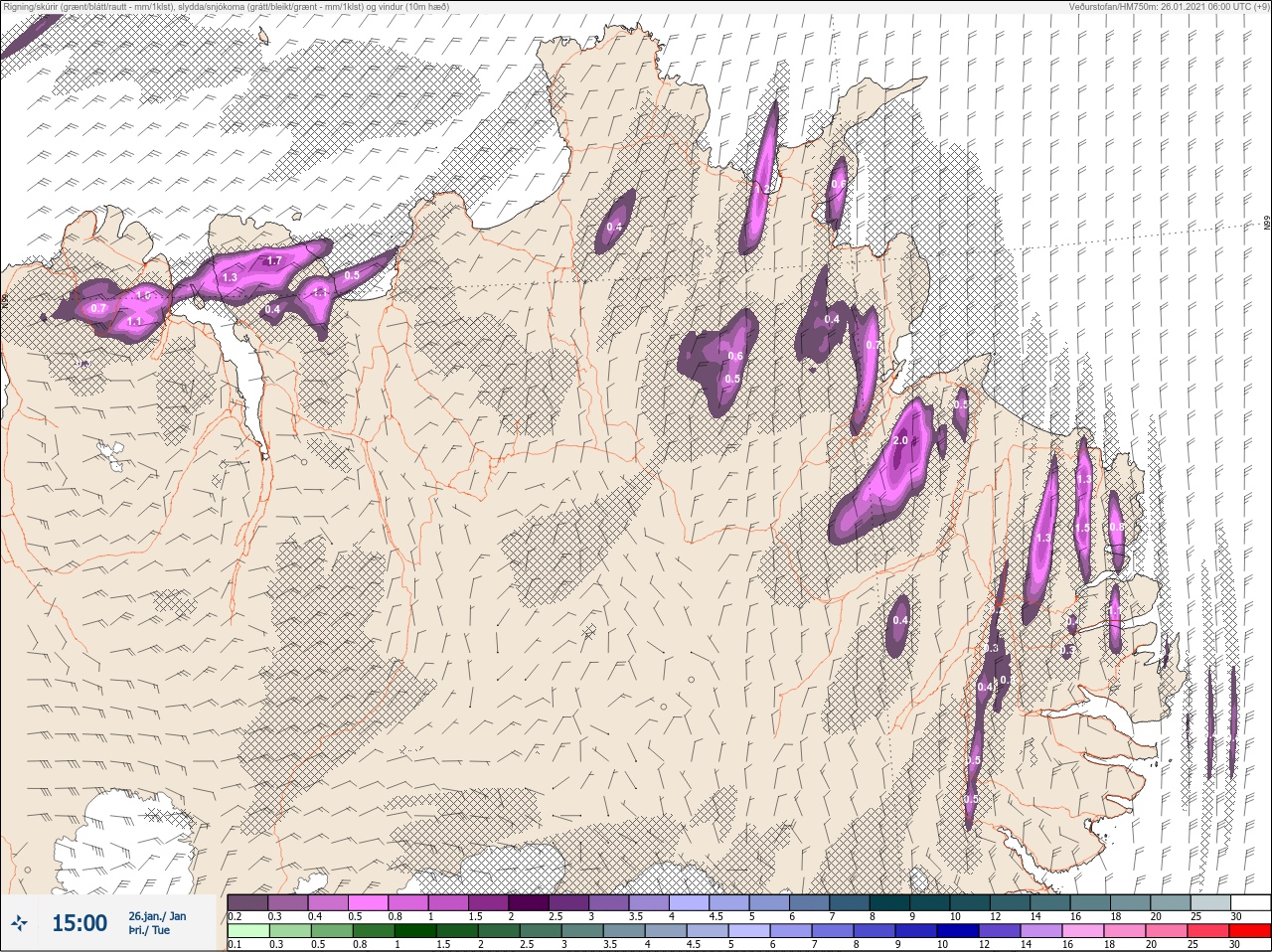Click the '1.7' precipitation value on the map
Image resolution: width=1272 pixels, height=952 pixels.
[275, 260]
